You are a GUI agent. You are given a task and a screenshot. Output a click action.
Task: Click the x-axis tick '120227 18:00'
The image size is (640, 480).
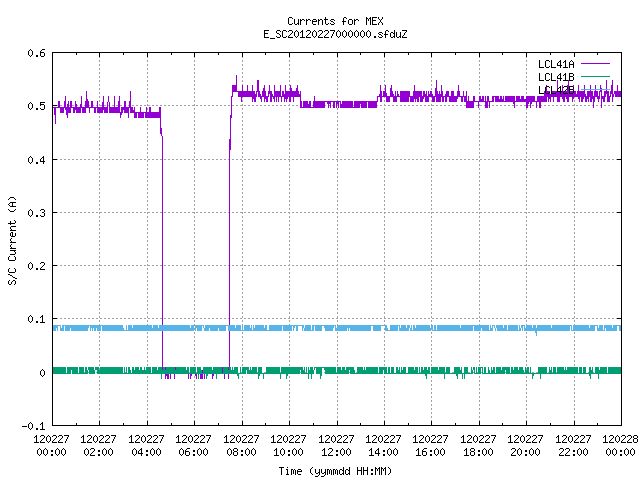click(478, 445)
